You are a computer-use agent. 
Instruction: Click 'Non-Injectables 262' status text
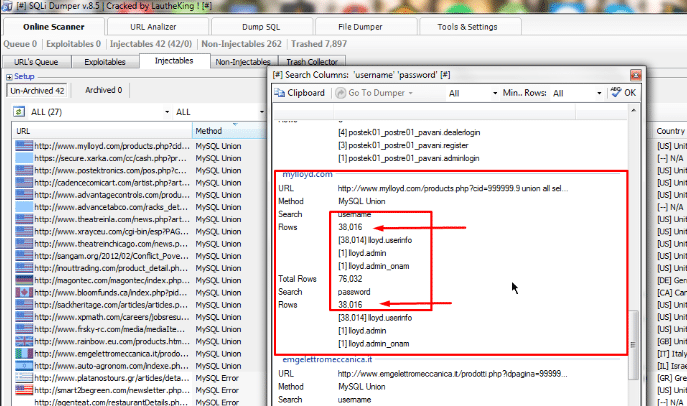[x=241, y=44]
